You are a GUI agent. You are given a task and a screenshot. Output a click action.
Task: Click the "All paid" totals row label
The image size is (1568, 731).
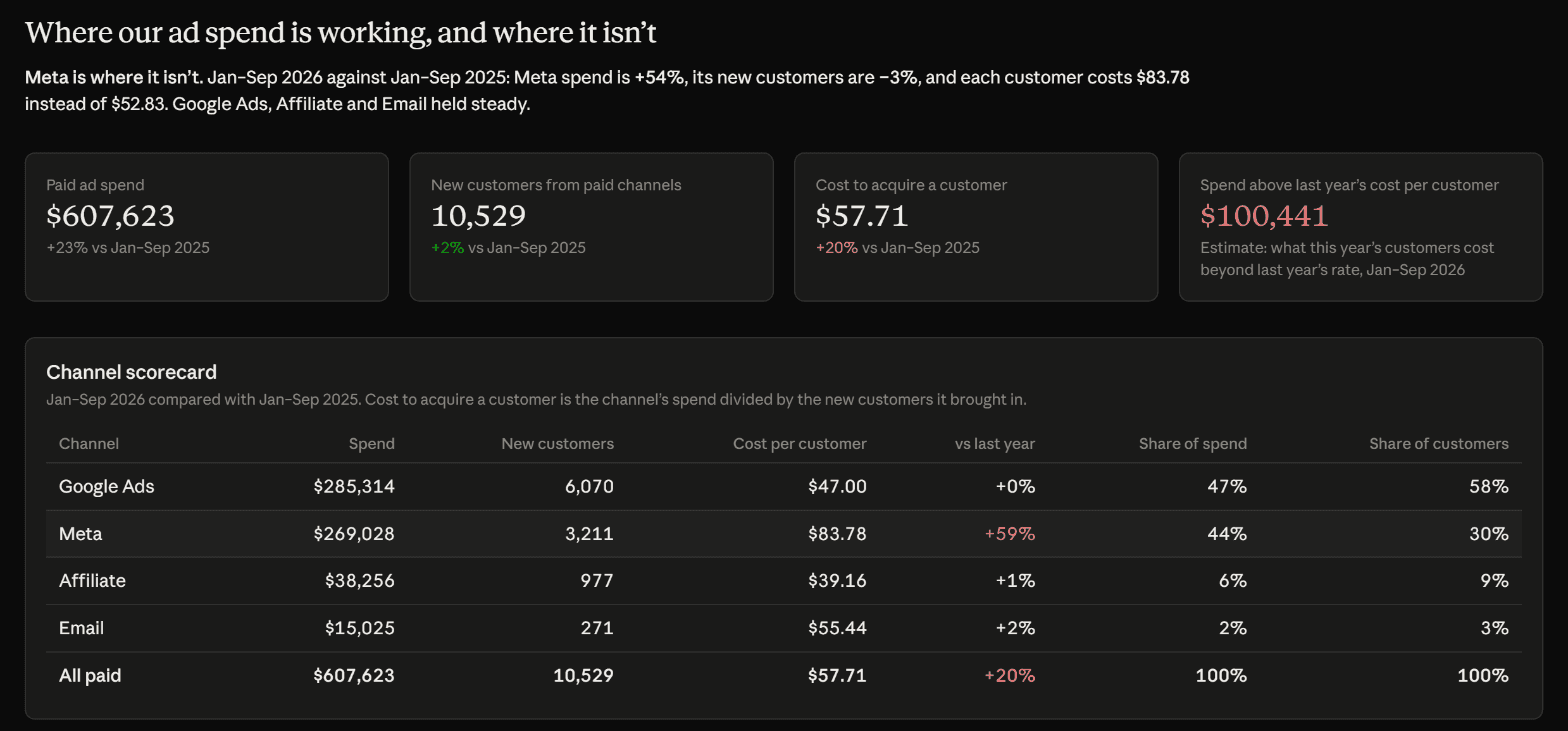tap(90, 676)
